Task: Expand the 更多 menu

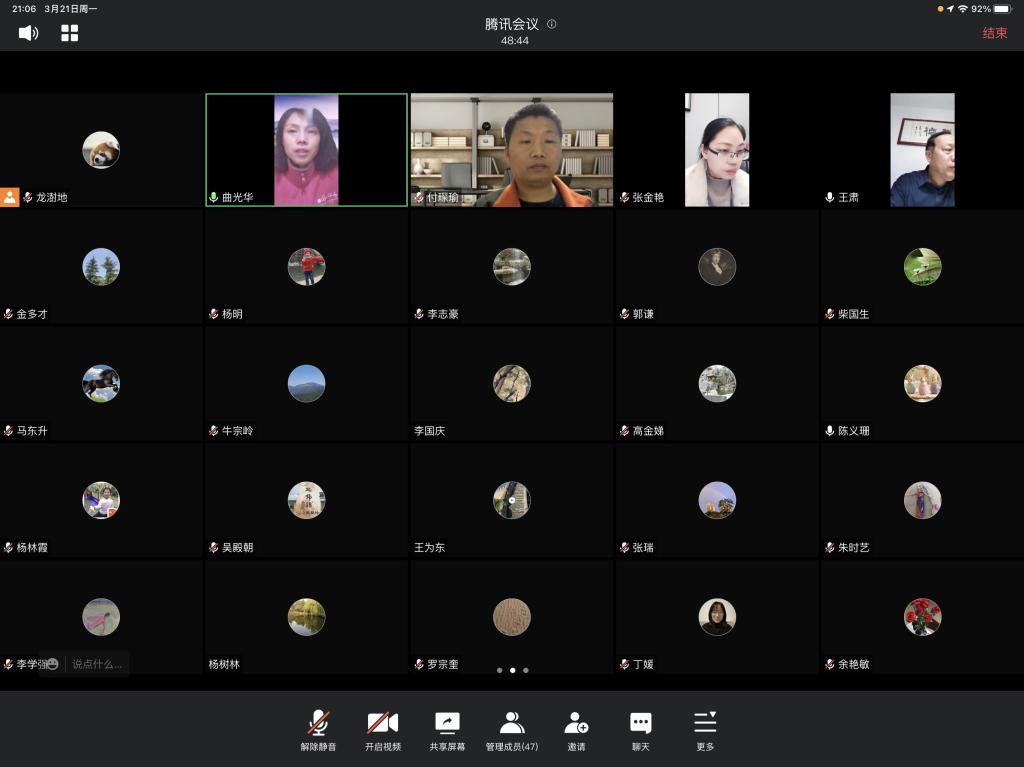Action: pyautogui.click(x=705, y=730)
